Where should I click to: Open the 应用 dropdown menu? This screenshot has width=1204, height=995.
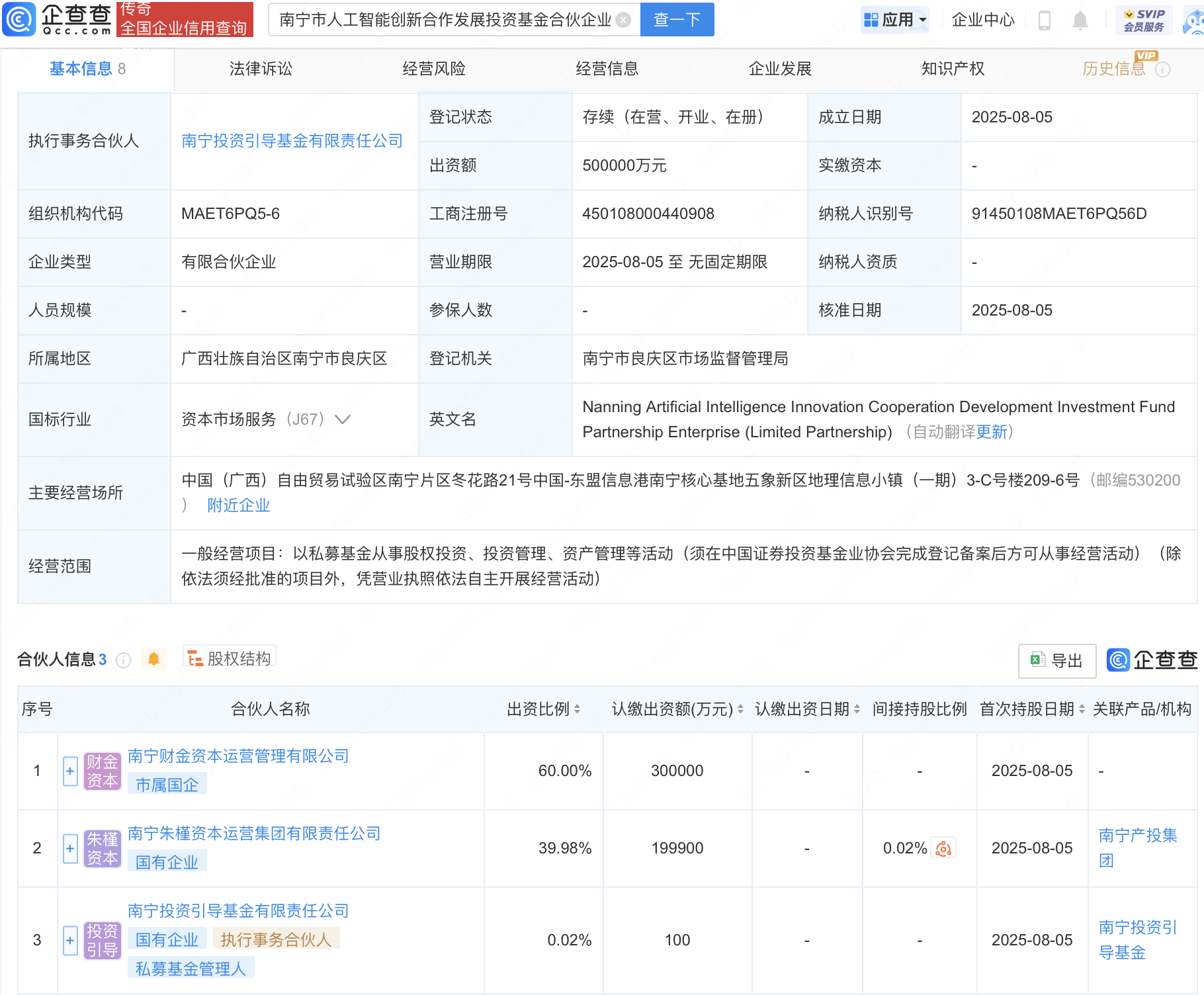pos(896,20)
